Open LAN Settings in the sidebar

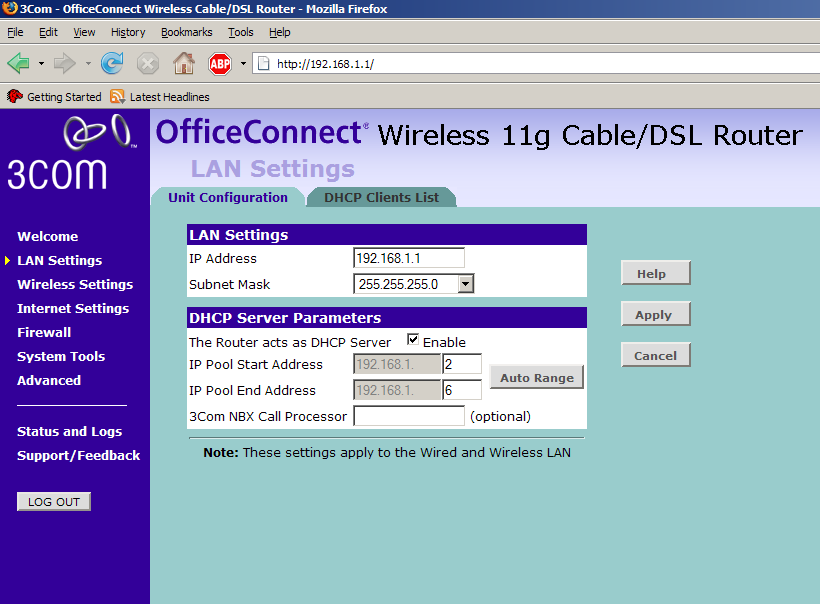(x=60, y=260)
